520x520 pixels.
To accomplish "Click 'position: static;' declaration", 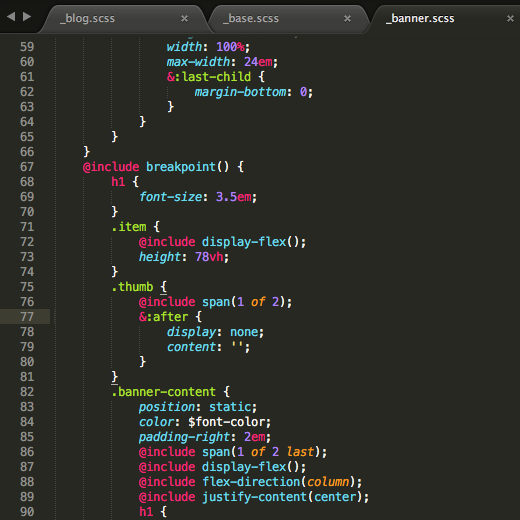I will coord(198,407).
